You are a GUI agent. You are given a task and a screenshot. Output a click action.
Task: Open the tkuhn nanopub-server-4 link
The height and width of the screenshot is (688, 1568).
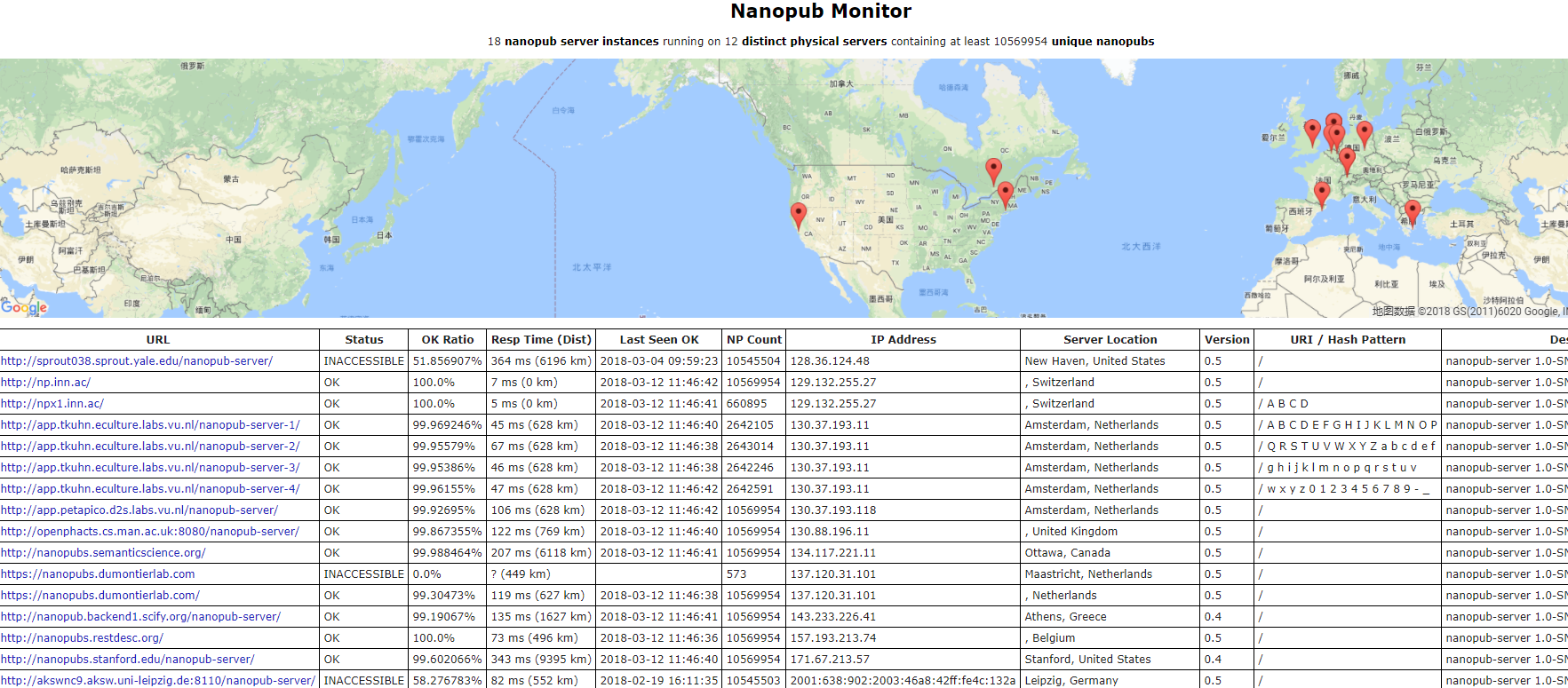click(x=150, y=489)
